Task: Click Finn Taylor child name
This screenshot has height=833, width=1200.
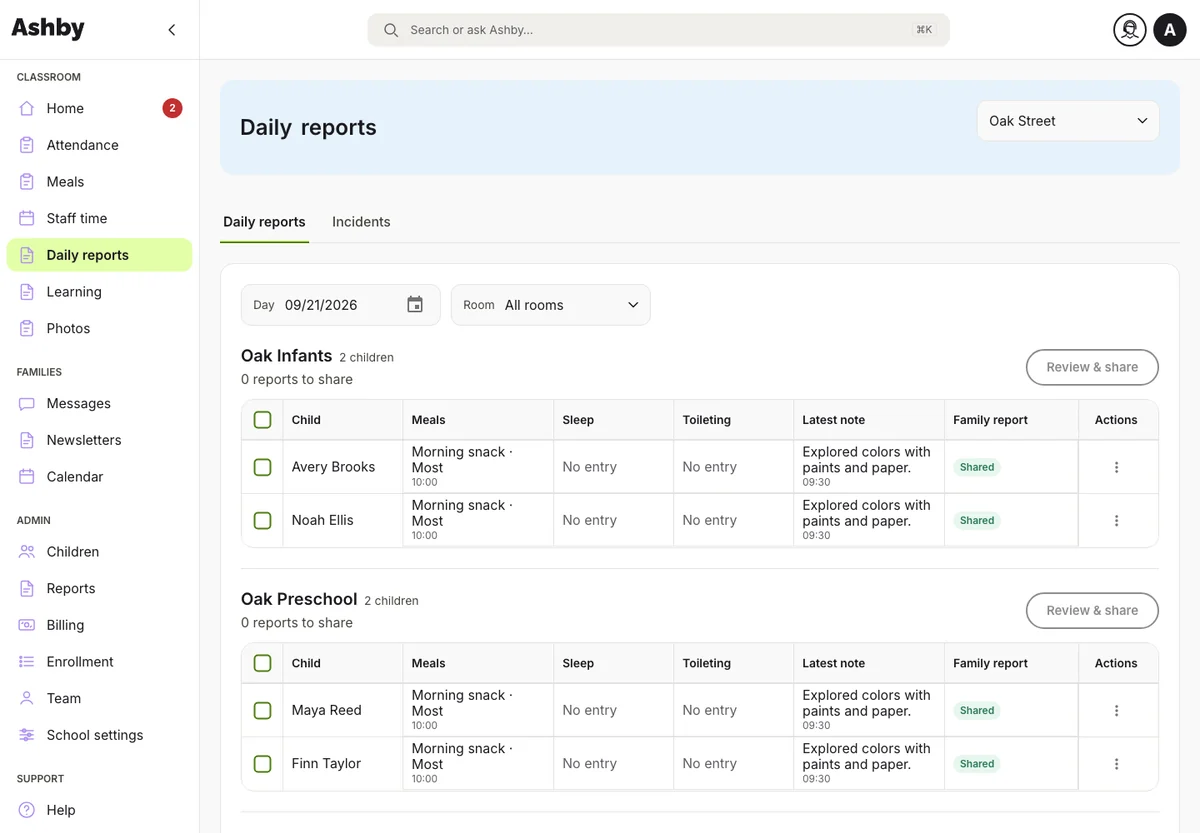Action: 326,763
